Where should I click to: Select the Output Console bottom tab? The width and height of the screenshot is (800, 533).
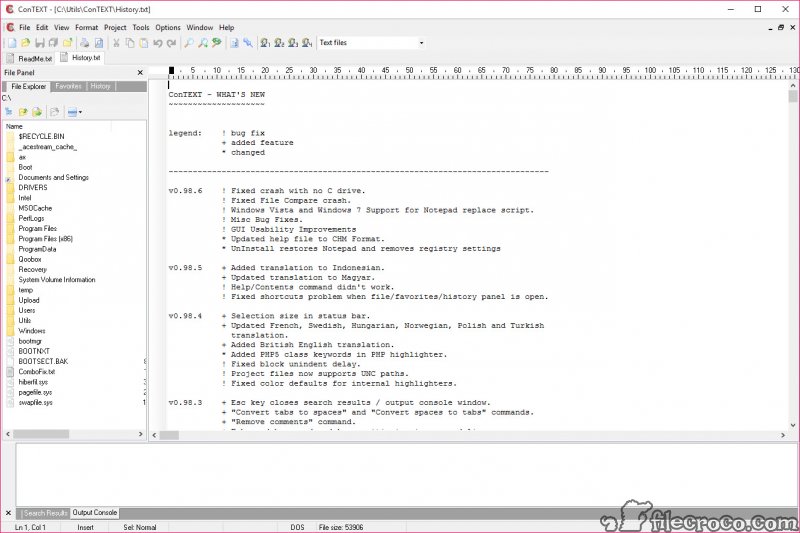point(94,513)
